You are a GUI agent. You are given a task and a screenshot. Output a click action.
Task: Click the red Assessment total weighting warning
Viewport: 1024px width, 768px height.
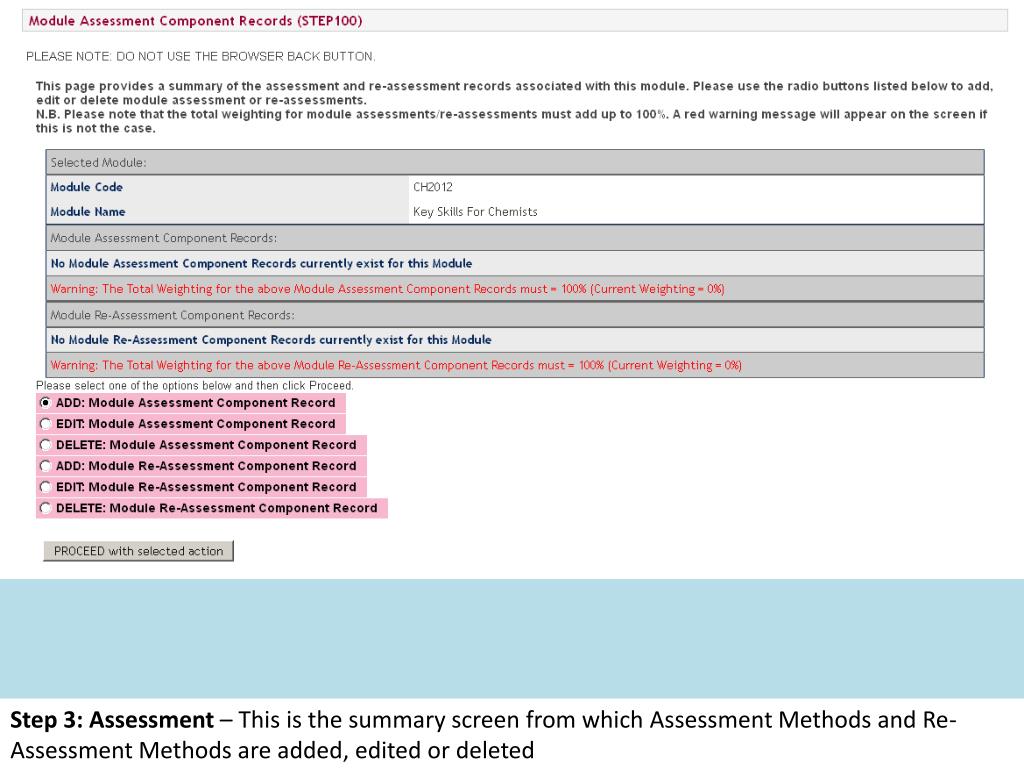(387, 289)
